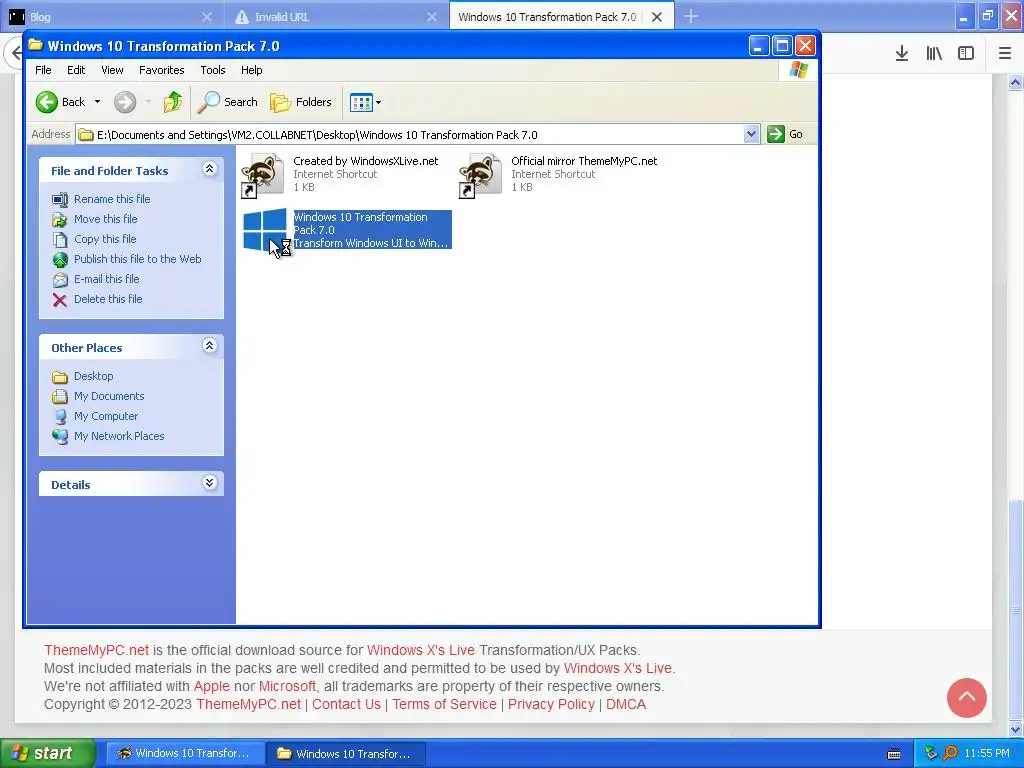Image resolution: width=1024 pixels, height=768 pixels.
Task: Click the Windows Start button
Action: tap(47, 753)
